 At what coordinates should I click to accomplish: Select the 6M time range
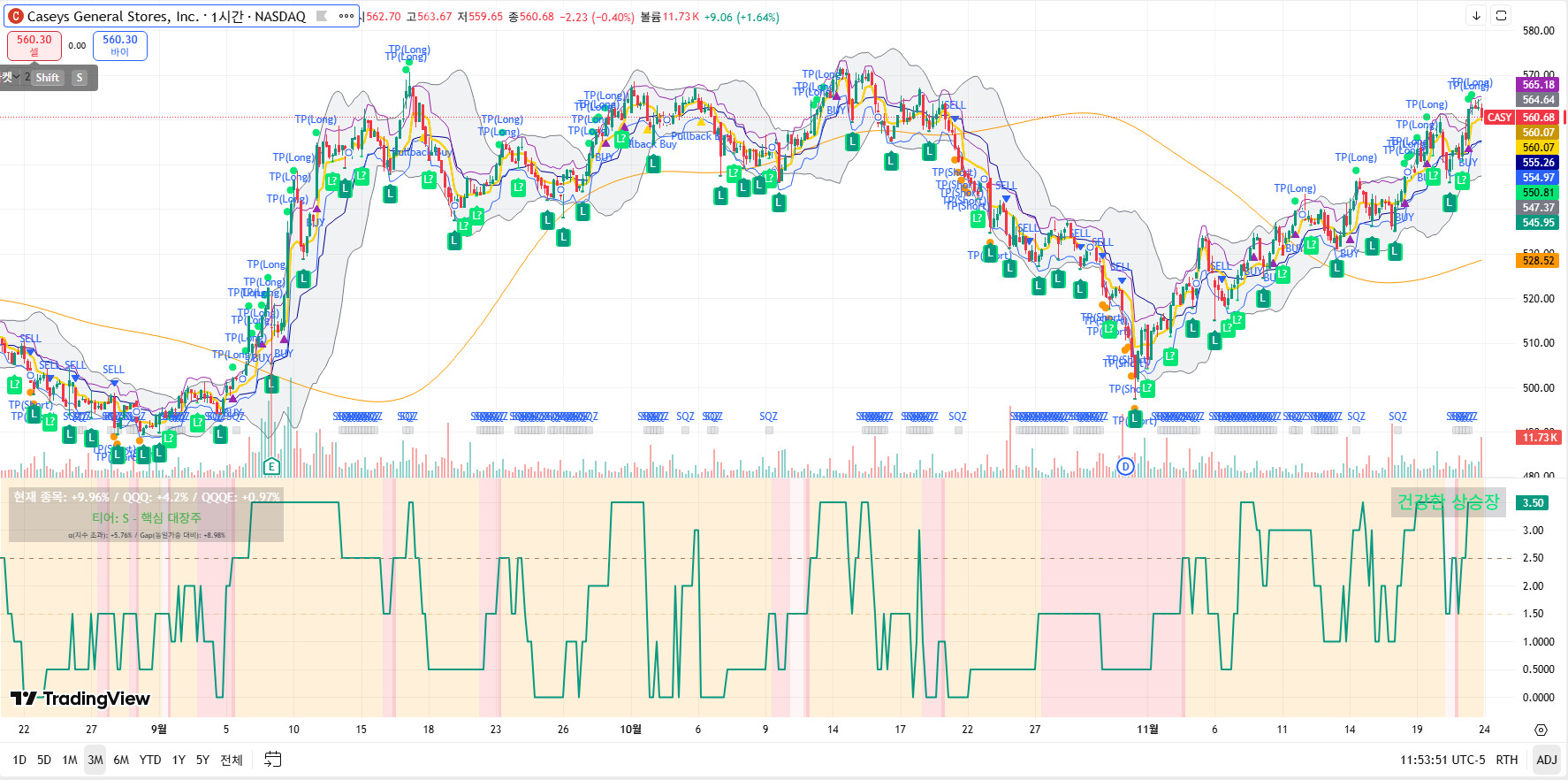pyautogui.click(x=121, y=760)
